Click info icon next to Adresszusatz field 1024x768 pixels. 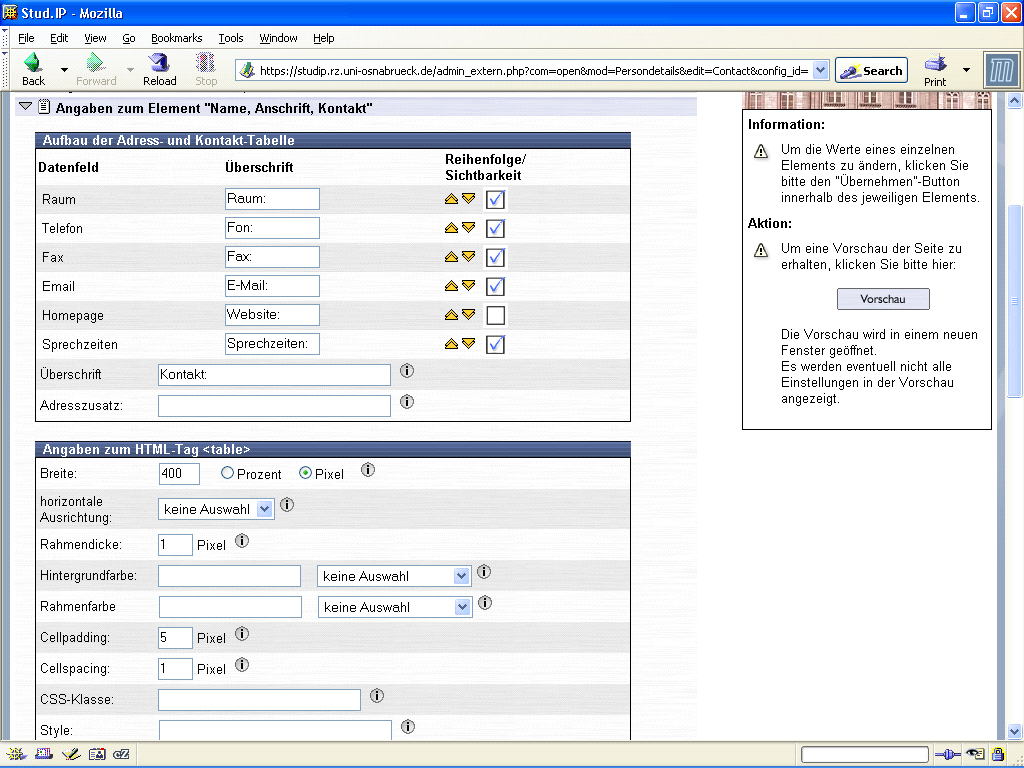click(407, 402)
